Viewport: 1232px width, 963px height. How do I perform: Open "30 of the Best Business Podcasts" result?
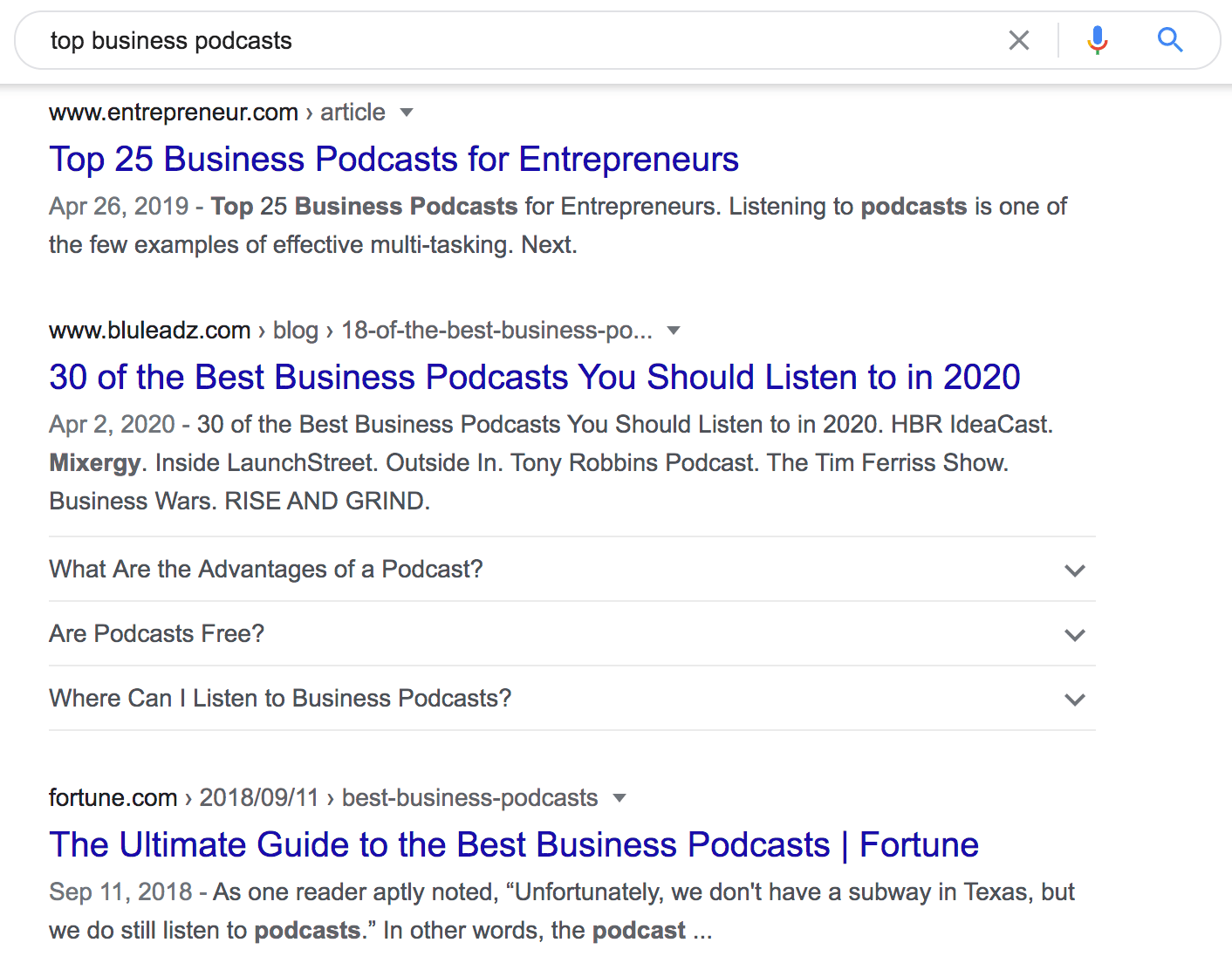(x=534, y=377)
